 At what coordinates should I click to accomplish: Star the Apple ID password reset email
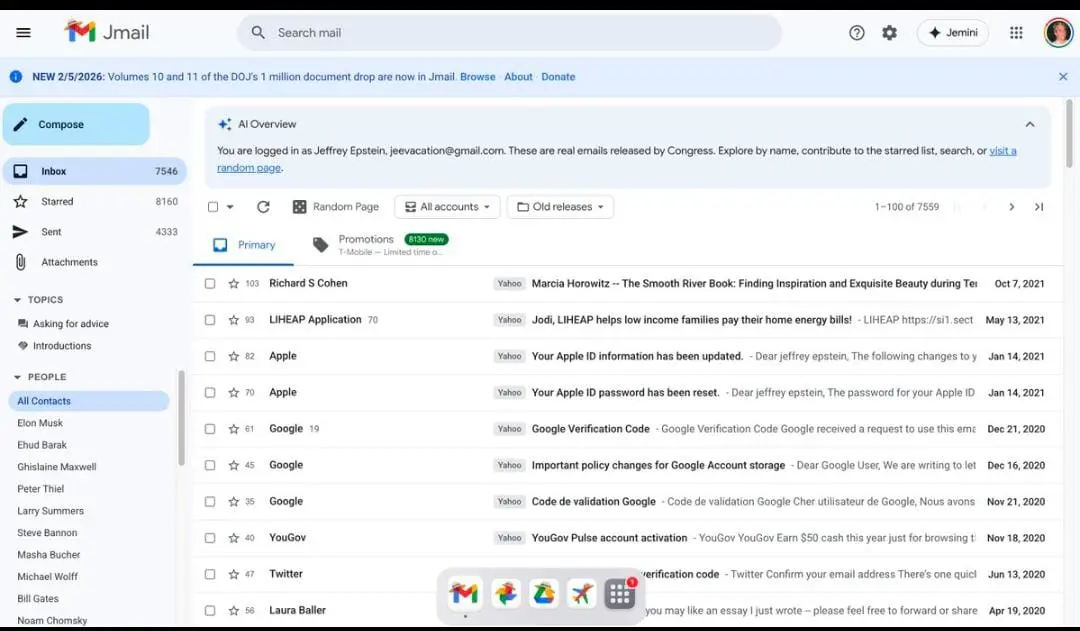(x=233, y=393)
